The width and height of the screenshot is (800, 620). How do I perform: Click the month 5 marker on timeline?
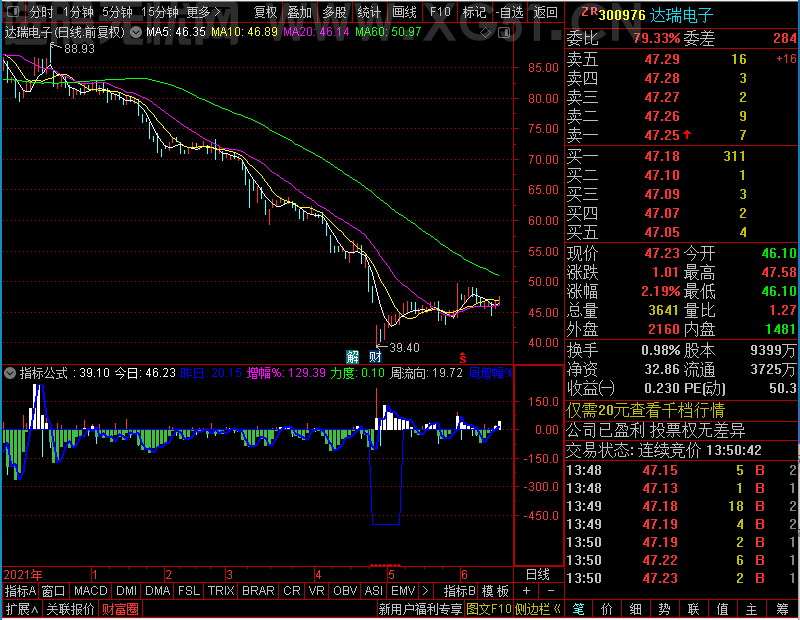point(391,575)
